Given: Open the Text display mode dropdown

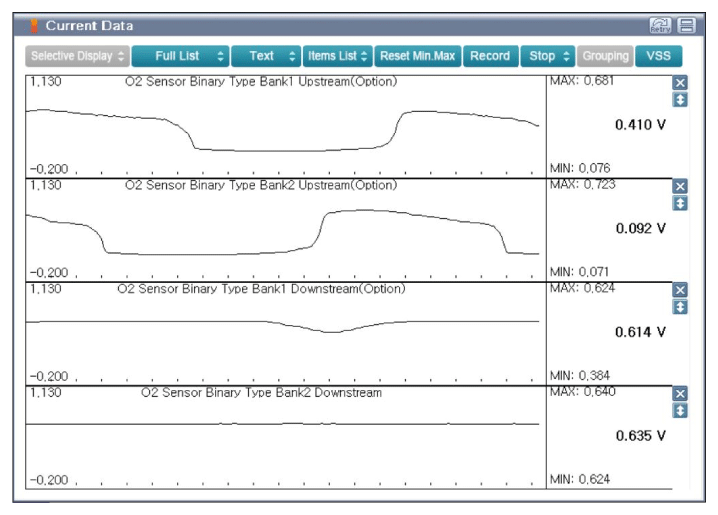Looking at the screenshot, I should [266, 56].
